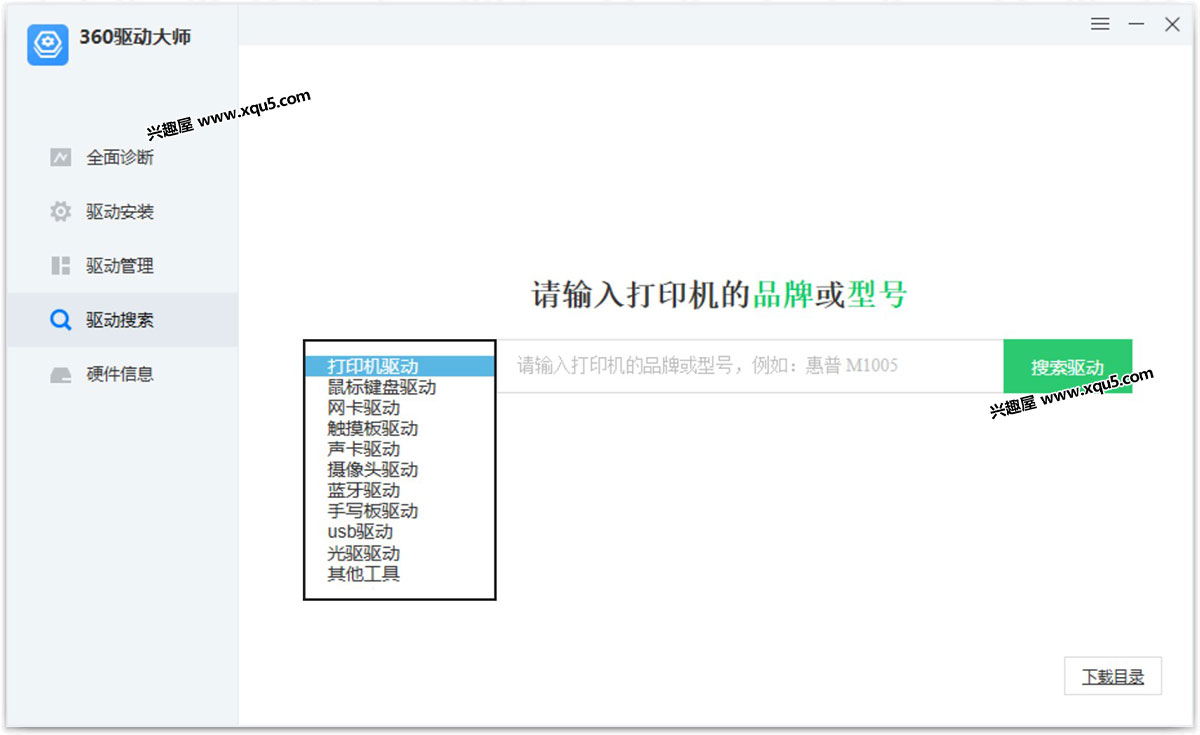Image resolution: width=1200 pixels, height=735 pixels.
Task: Minimize the 360驱动大师 window
Action: [x=1136, y=24]
